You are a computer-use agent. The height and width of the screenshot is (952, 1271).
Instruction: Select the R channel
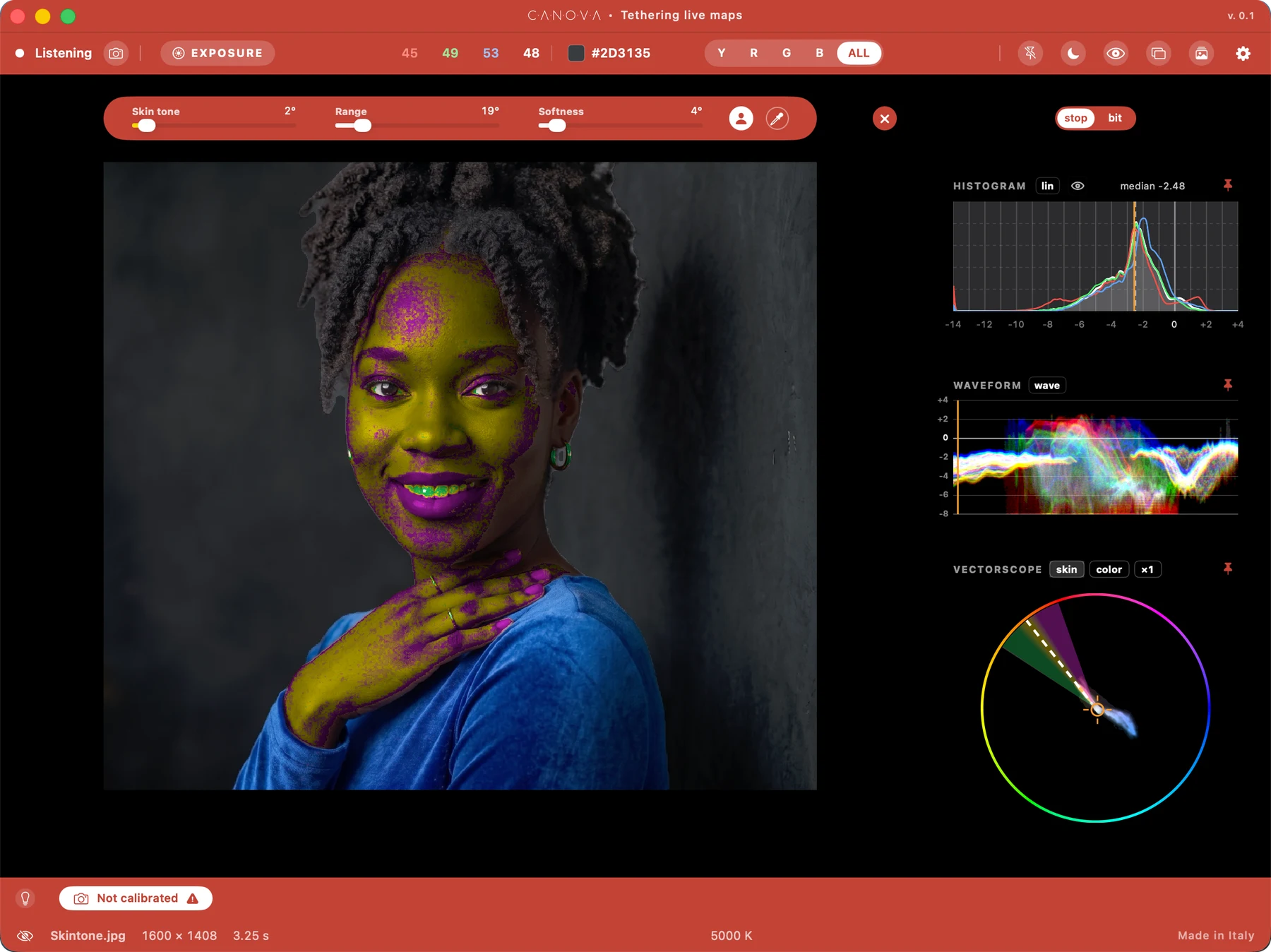pos(754,53)
